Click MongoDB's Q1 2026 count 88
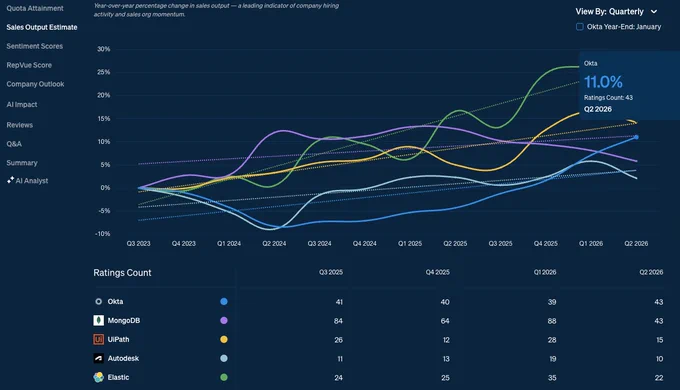 [552, 321]
